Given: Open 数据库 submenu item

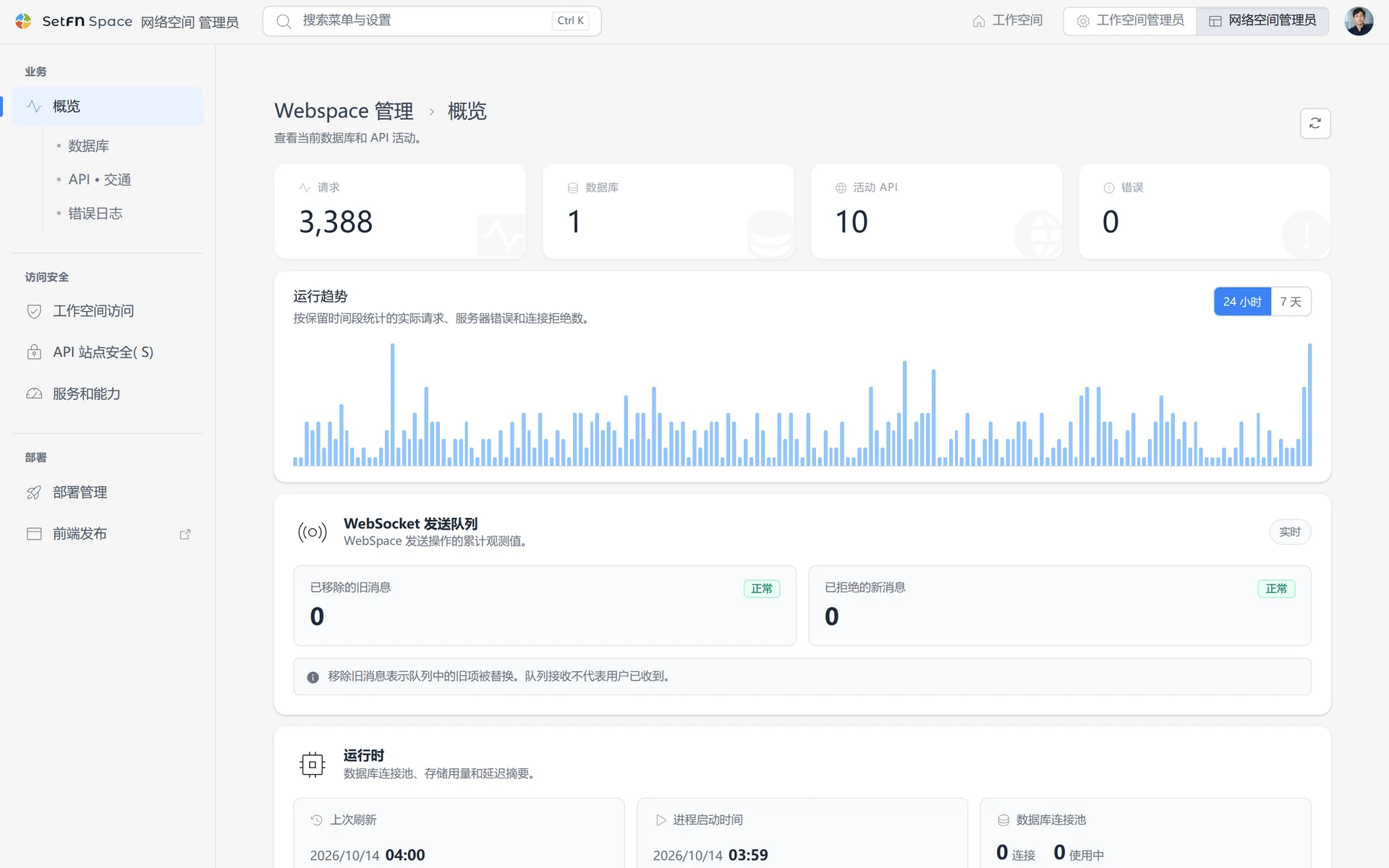Looking at the screenshot, I should coord(88,146).
